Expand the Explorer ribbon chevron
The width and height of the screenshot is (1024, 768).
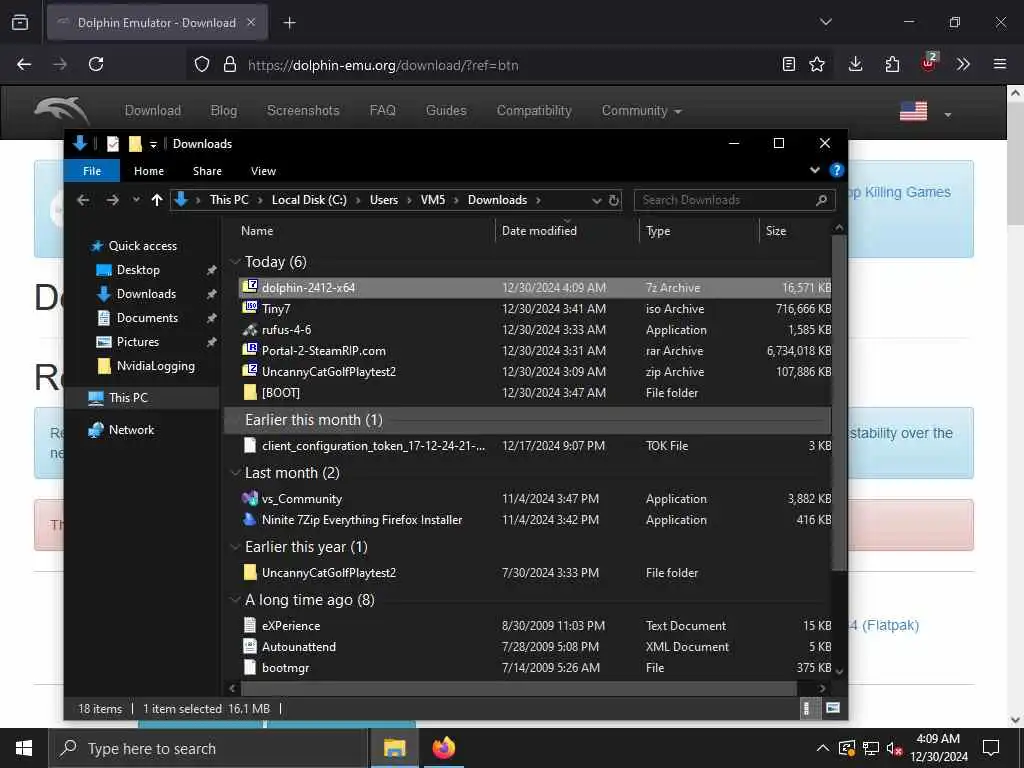point(815,170)
